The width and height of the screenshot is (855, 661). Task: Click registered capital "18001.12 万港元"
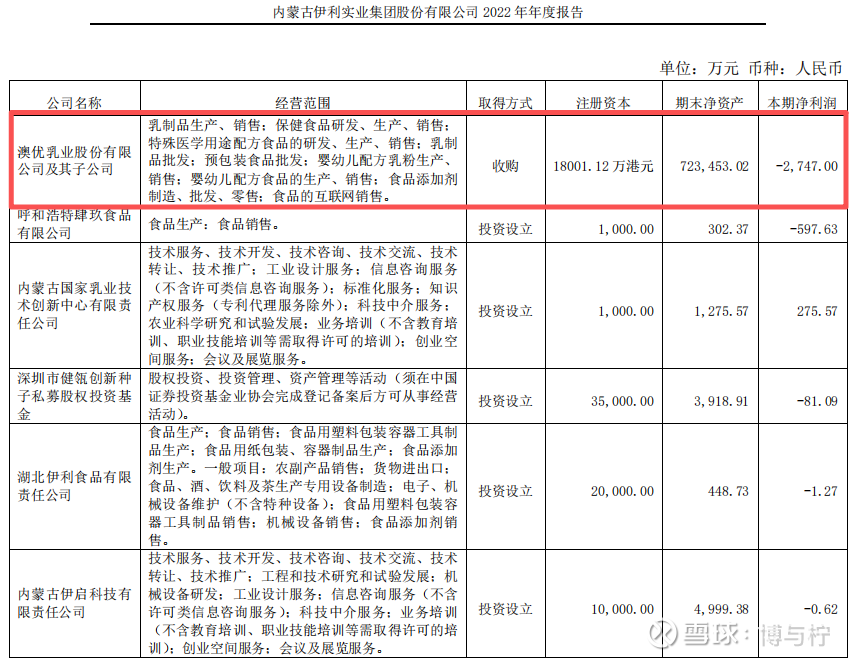coord(603,166)
